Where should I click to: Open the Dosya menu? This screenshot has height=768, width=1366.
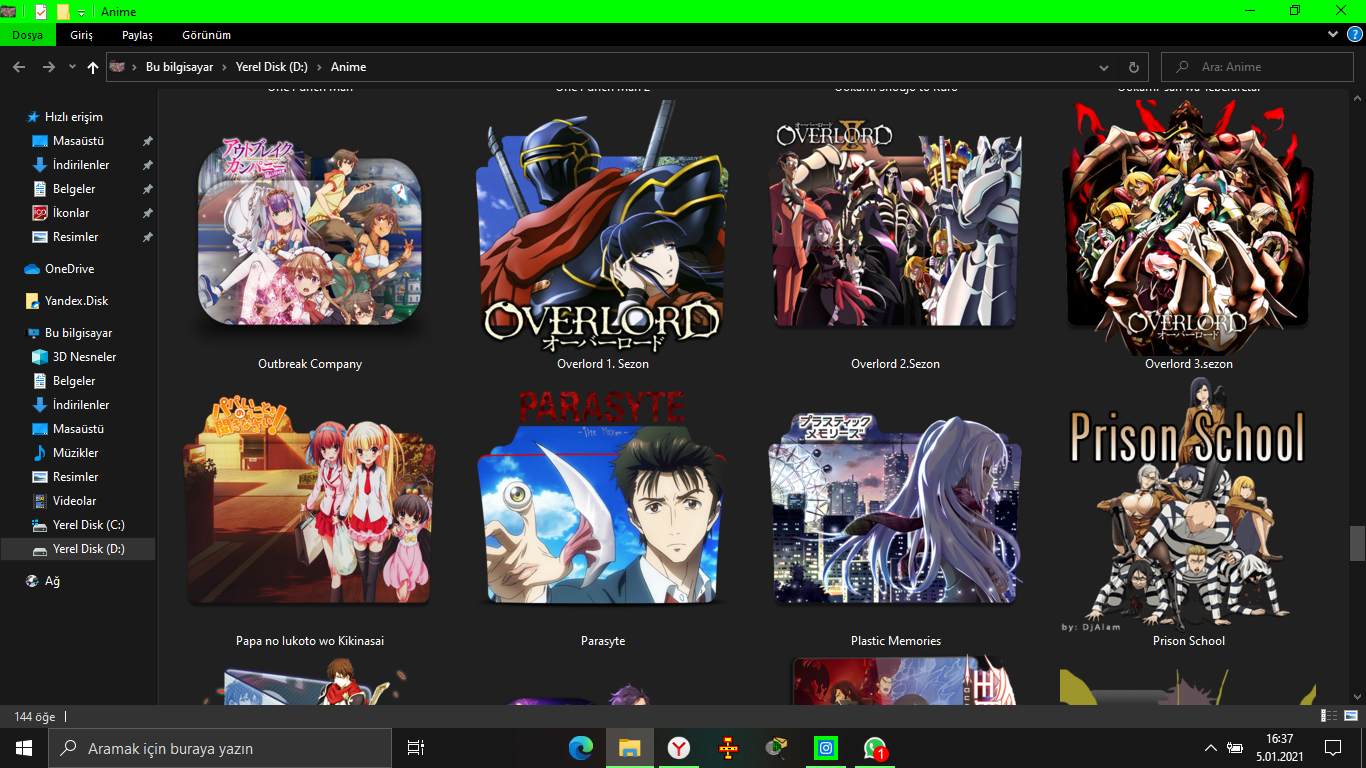(x=27, y=35)
